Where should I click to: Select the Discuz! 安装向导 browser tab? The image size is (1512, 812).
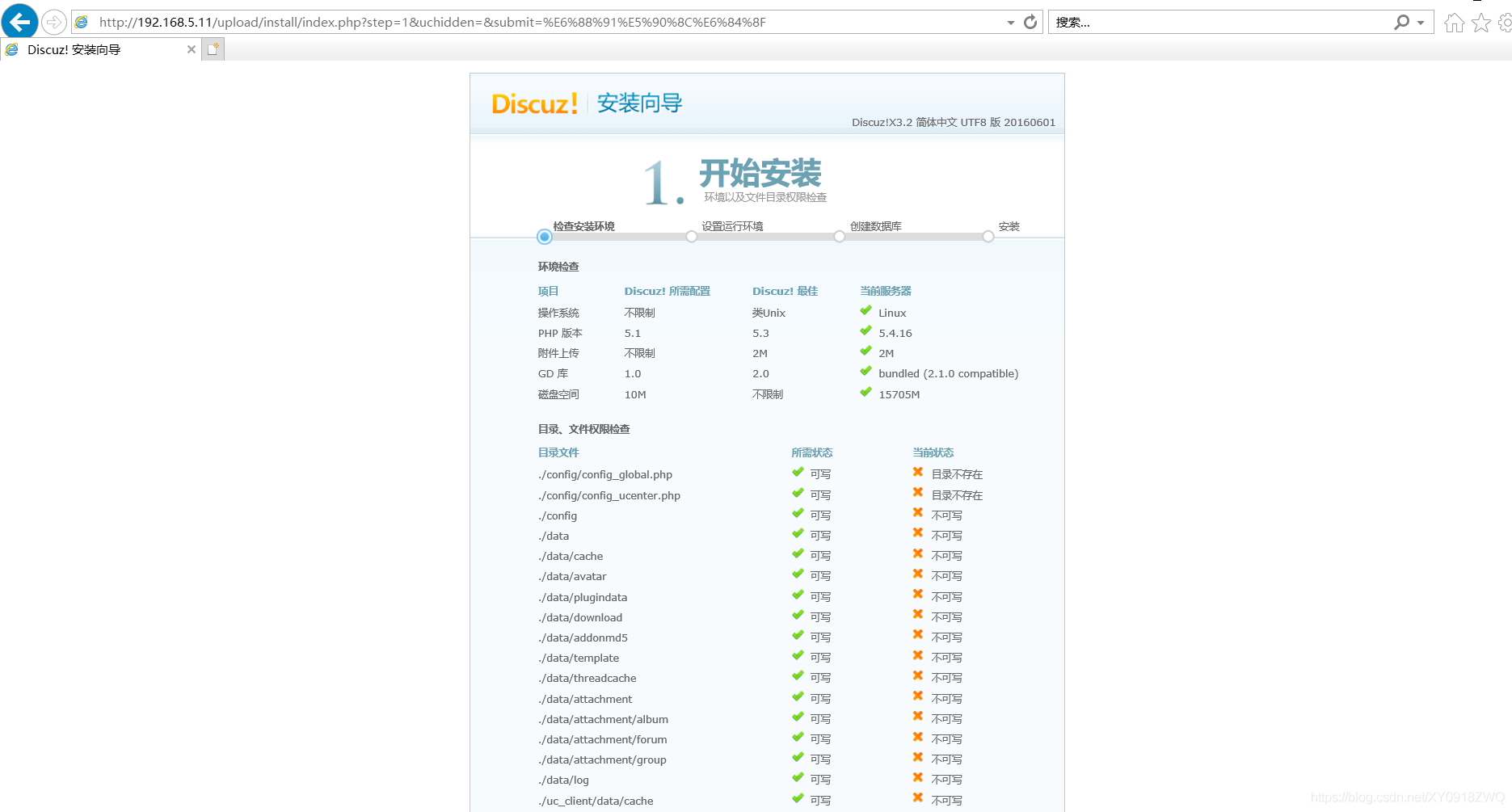pyautogui.click(x=101, y=49)
